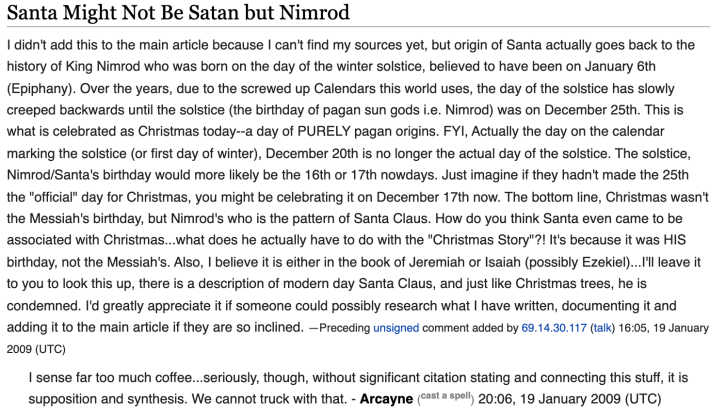Click the "20:06, 19 January 2009 (UTC)" timestamp
The image size is (710, 417).
(570, 399)
